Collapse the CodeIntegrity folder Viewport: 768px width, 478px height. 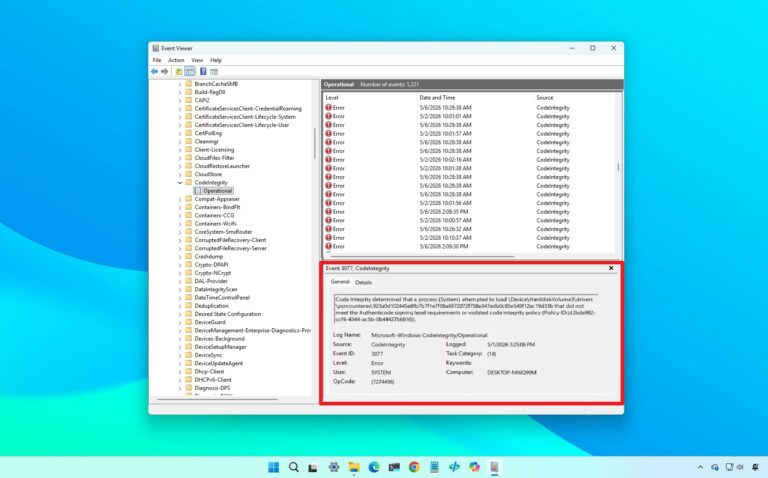pos(180,183)
